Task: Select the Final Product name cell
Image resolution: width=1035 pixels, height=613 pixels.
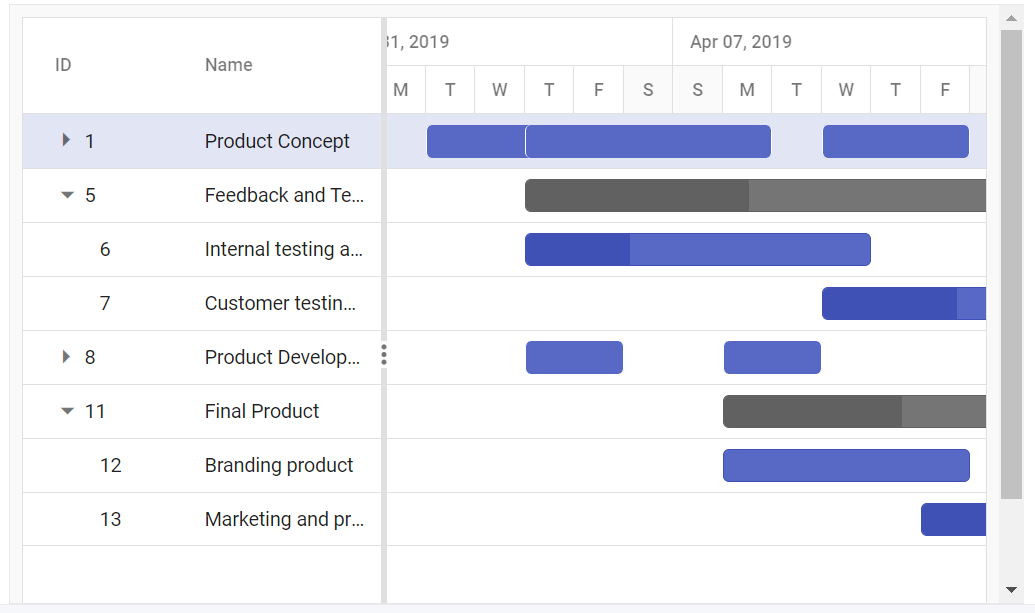Action: (x=262, y=411)
